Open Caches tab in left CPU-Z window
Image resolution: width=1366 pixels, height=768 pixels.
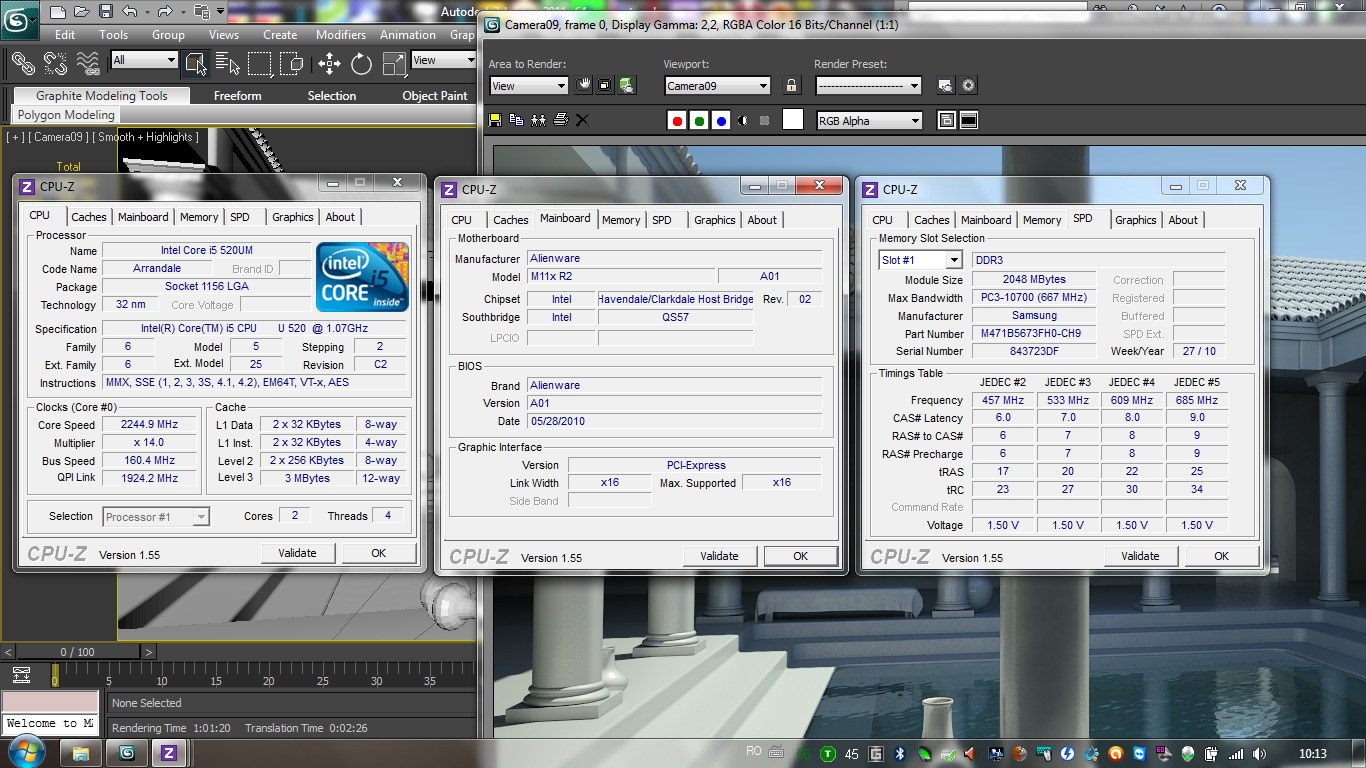click(x=89, y=217)
